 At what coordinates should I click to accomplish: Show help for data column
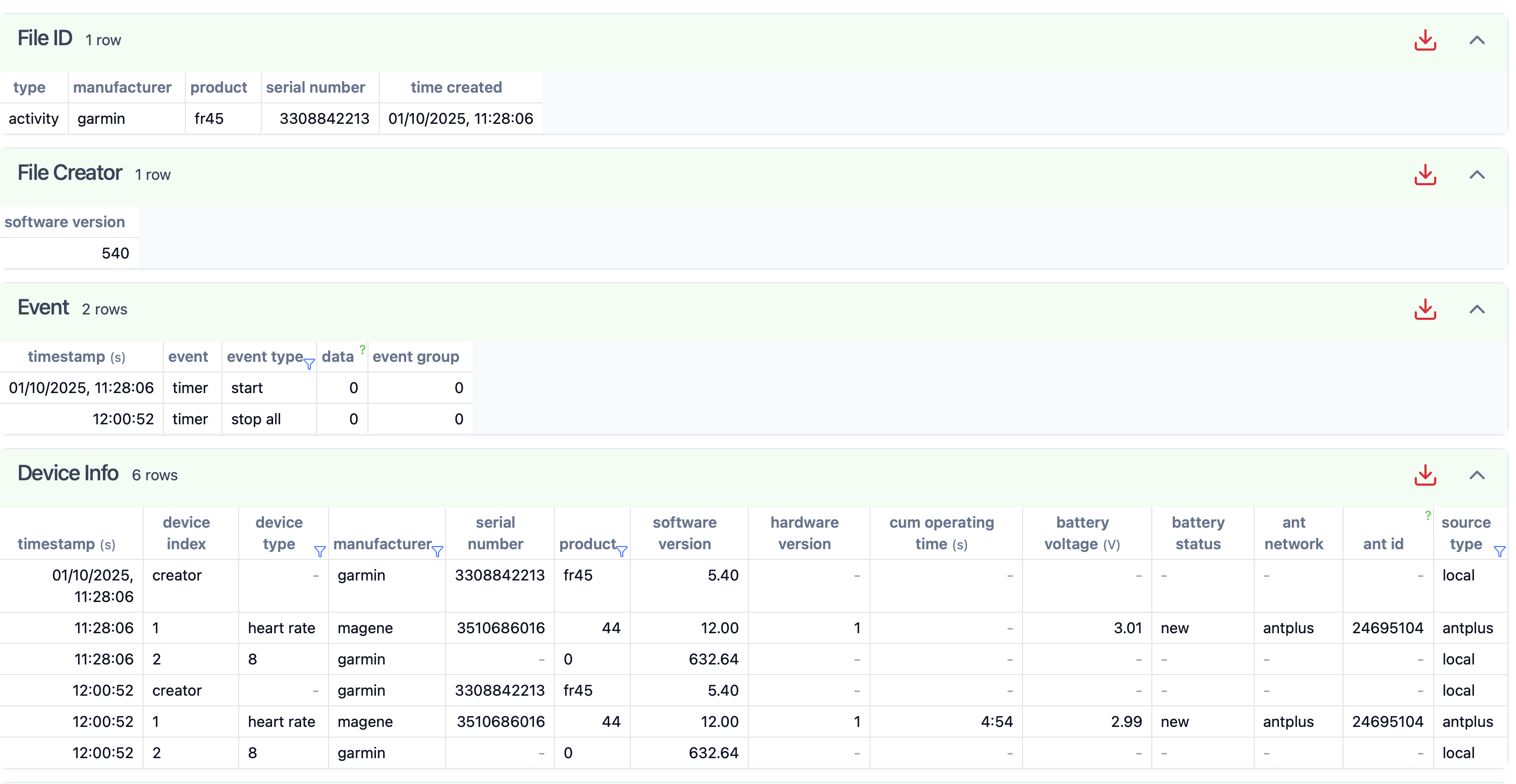pyautogui.click(x=363, y=349)
